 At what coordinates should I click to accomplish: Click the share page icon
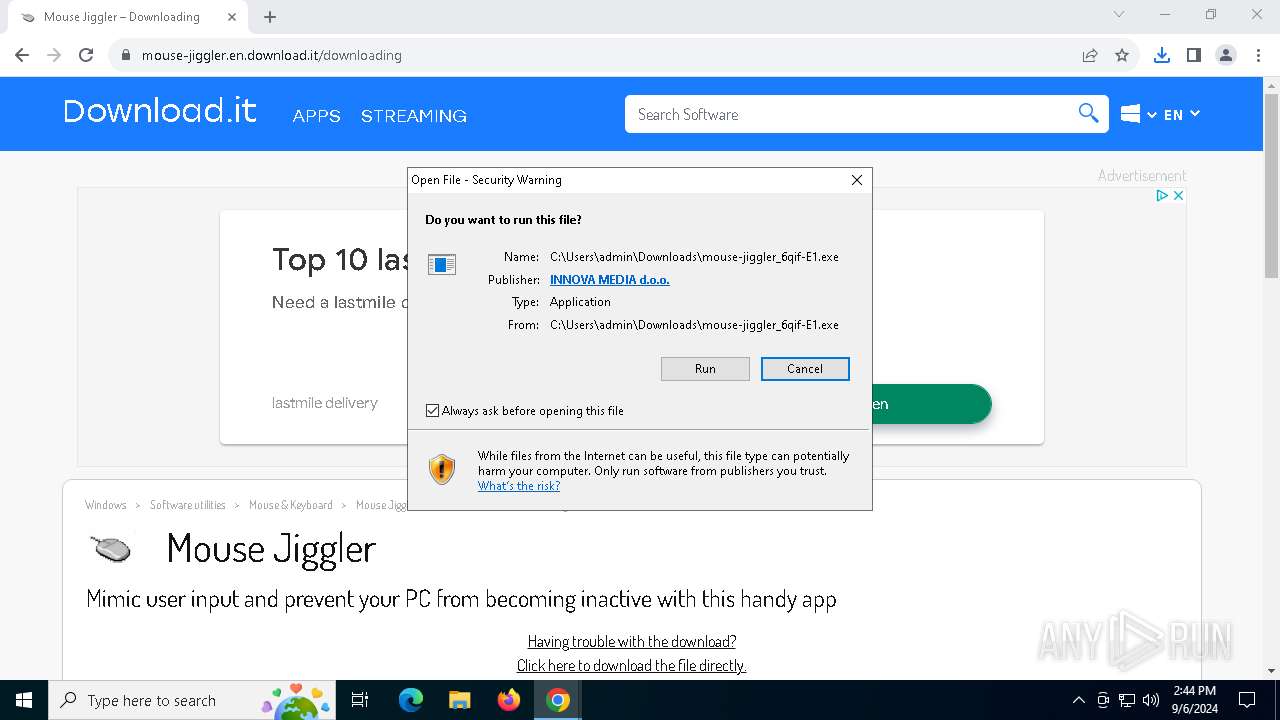[x=1090, y=55]
